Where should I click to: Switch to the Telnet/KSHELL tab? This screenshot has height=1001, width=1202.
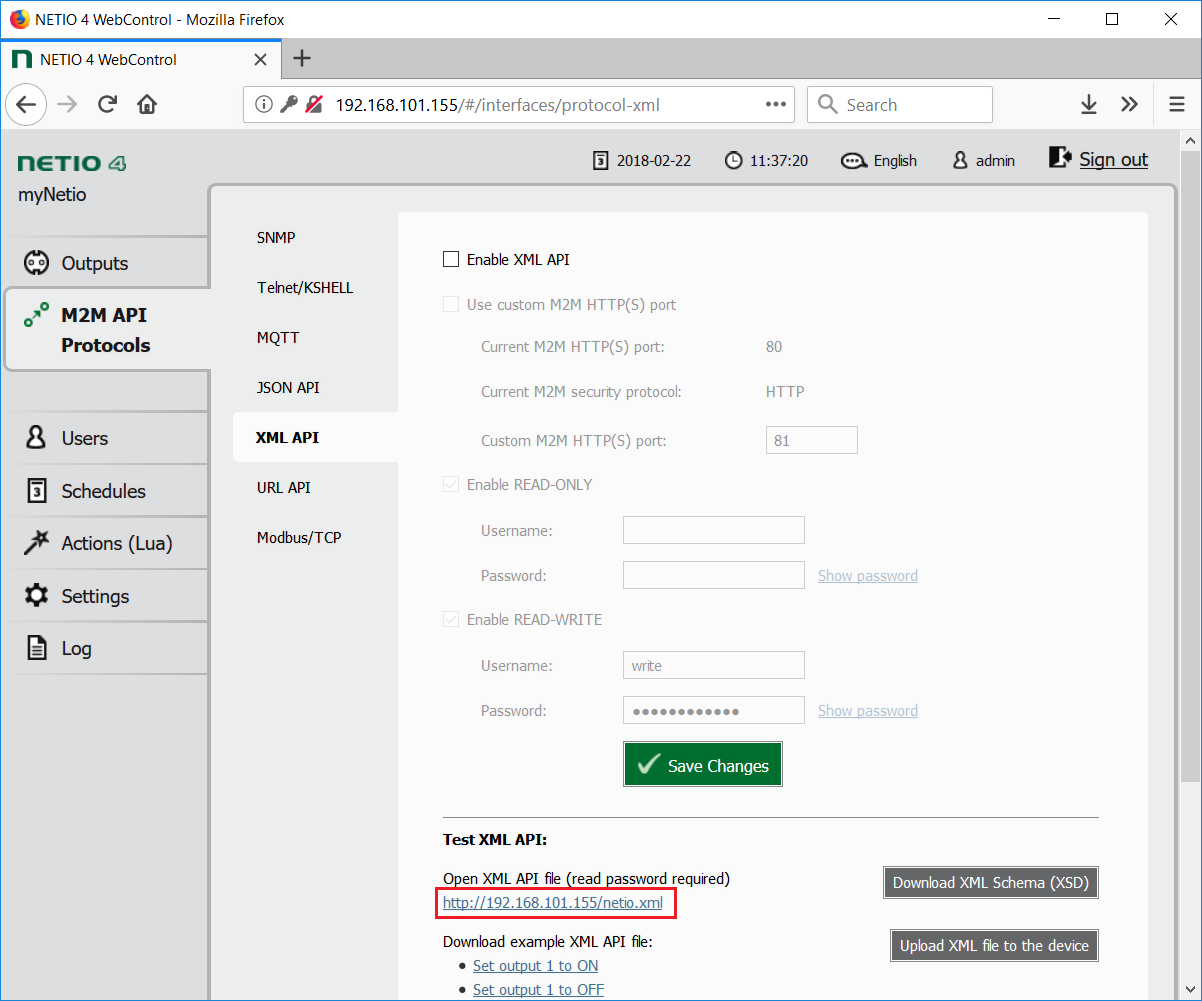click(x=305, y=288)
